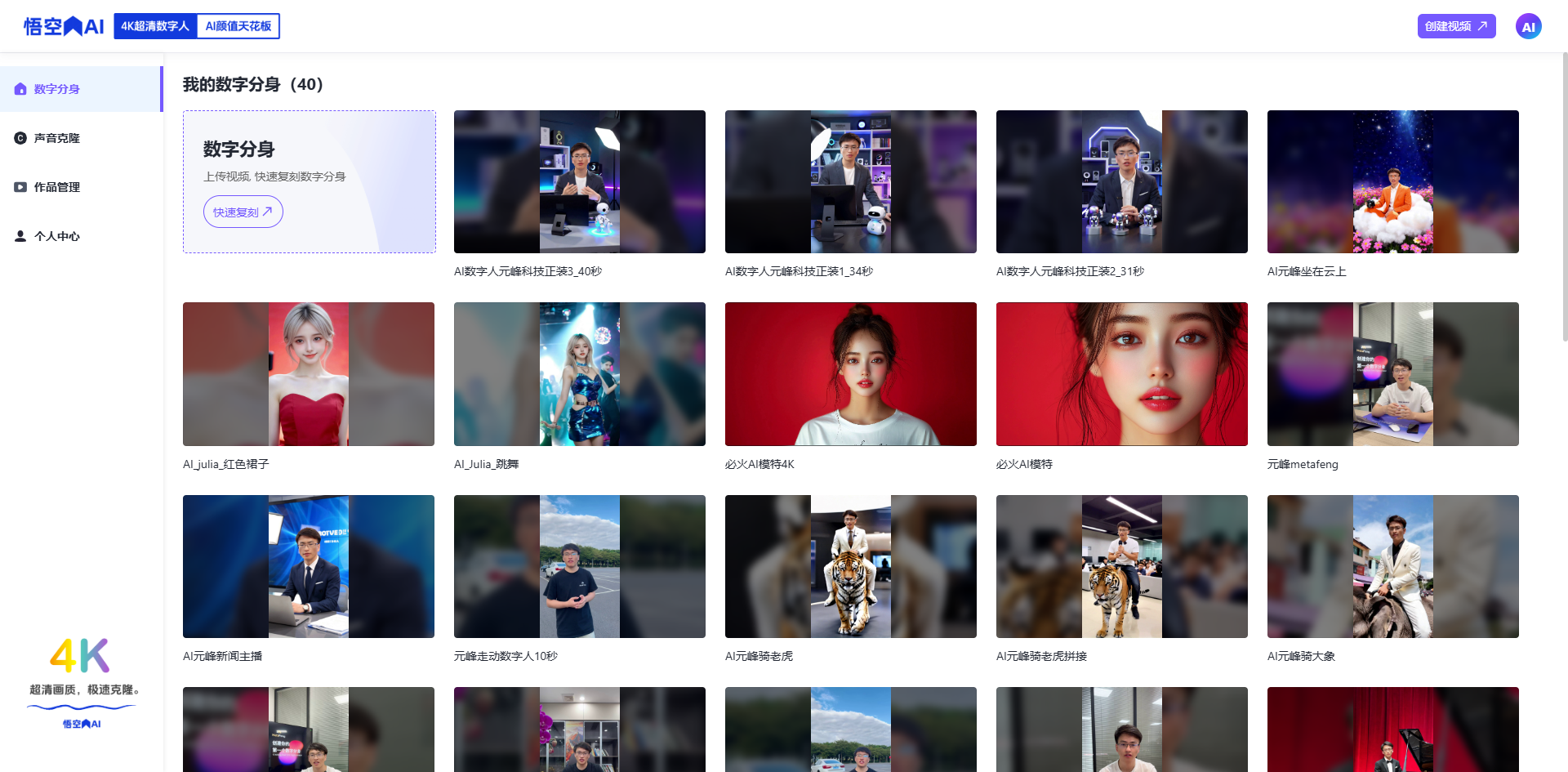Click the 个人中心 person icon in sidebar
The image size is (1568, 772).
click(x=20, y=236)
